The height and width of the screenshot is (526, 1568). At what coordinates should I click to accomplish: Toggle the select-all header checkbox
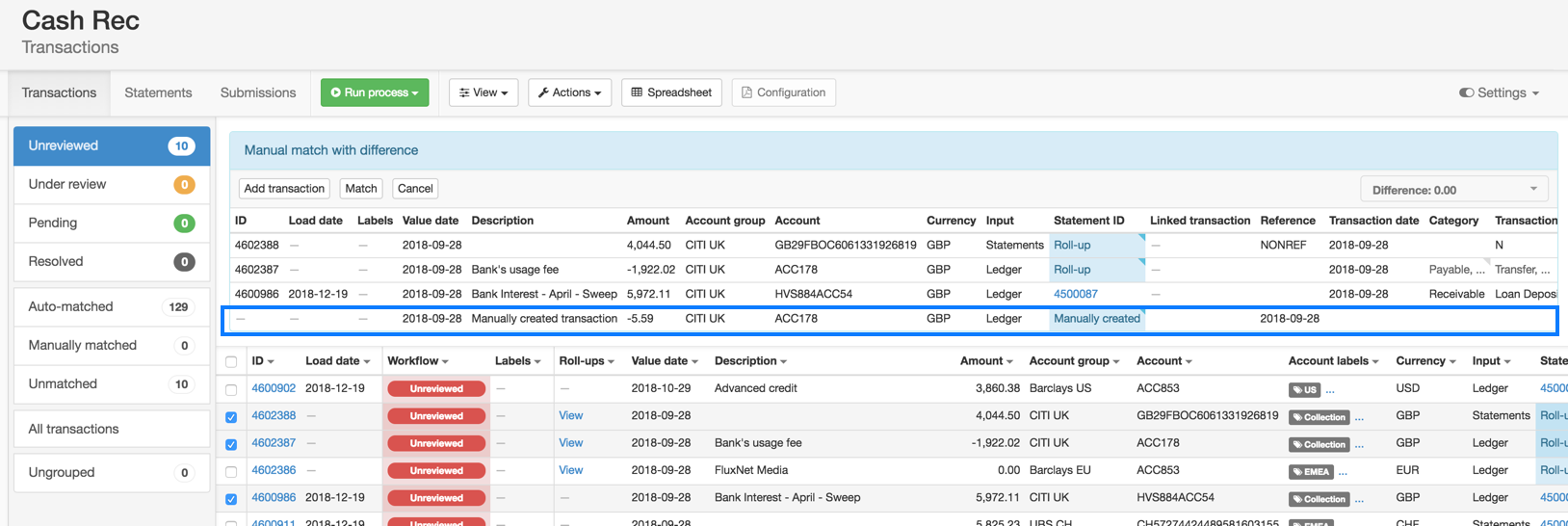pos(231,361)
